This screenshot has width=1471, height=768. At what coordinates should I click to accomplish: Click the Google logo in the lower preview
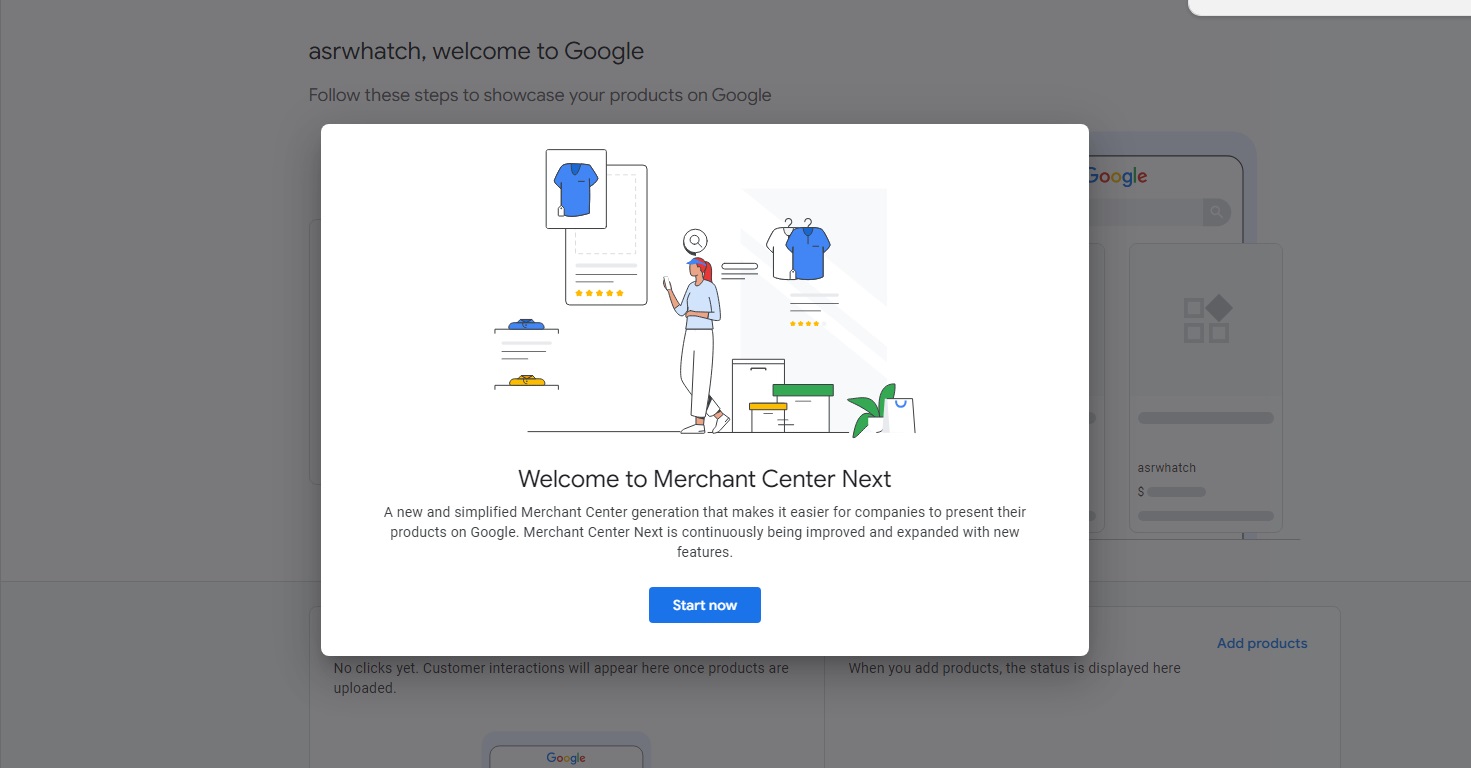click(x=566, y=757)
